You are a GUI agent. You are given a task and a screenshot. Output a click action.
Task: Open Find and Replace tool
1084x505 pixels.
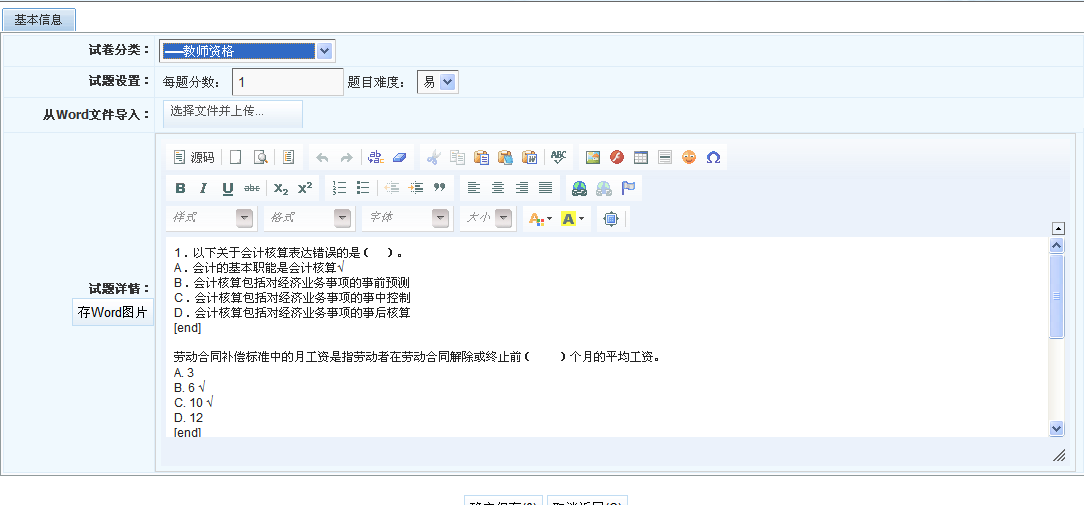(375, 158)
